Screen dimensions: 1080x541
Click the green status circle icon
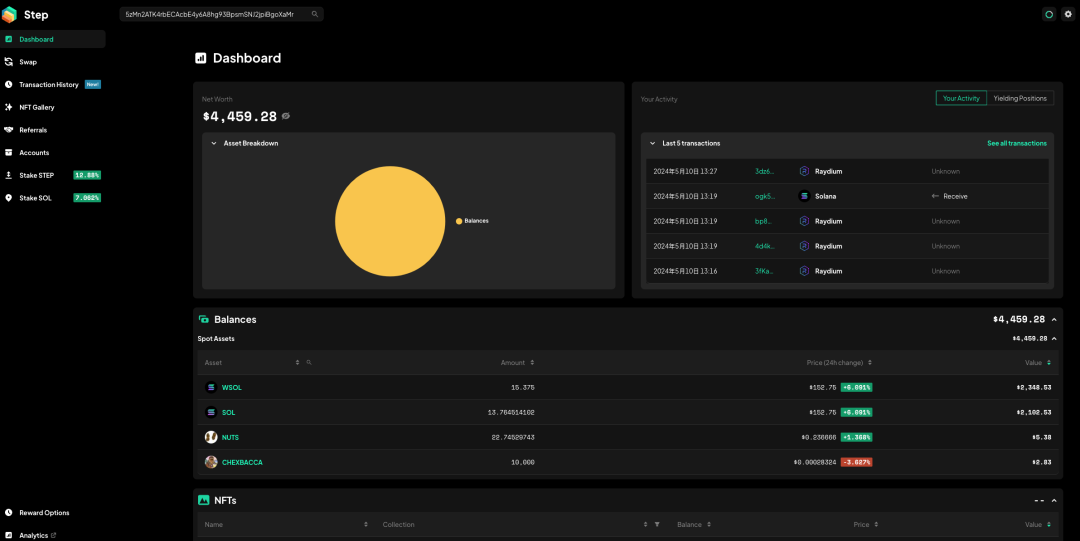pos(1048,15)
